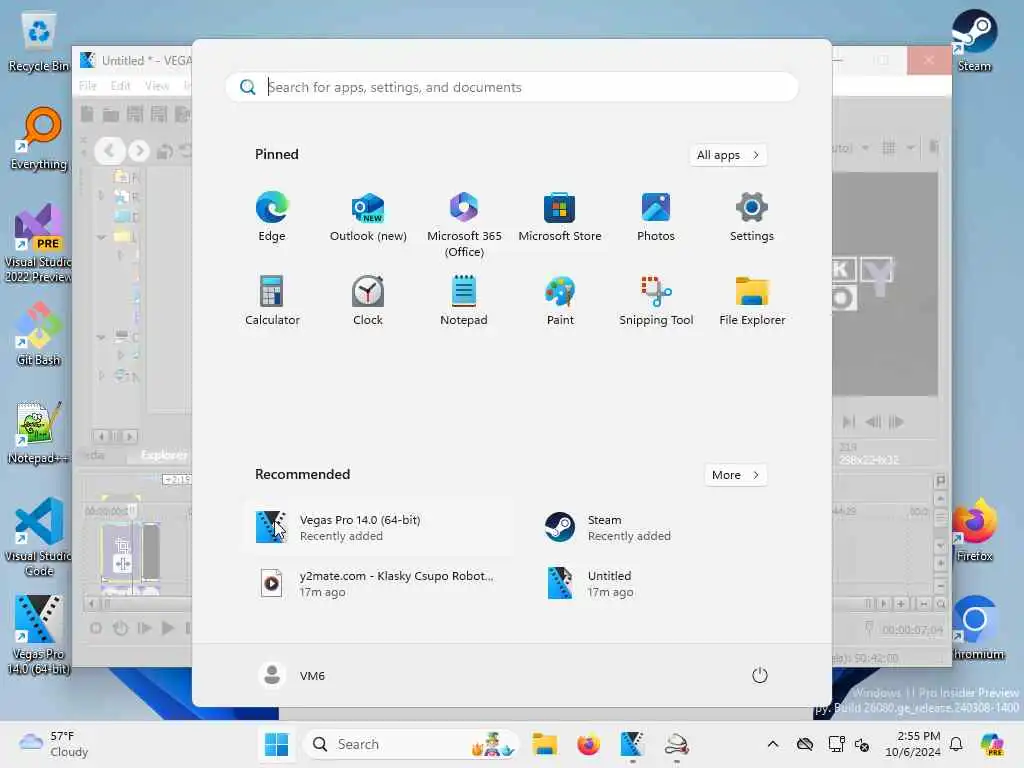Viewport: 1024px width, 768px height.
Task: Click the taskbar Search box
Action: click(x=411, y=744)
